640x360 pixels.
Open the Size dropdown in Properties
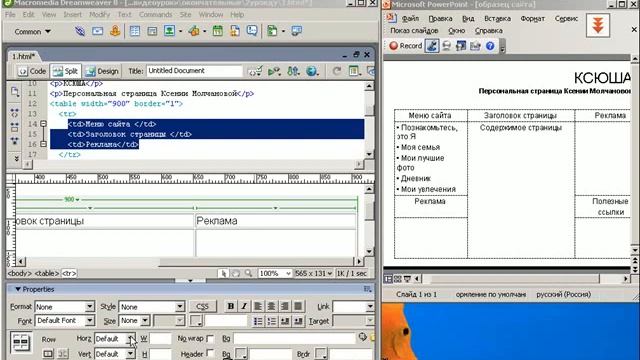click(145, 321)
